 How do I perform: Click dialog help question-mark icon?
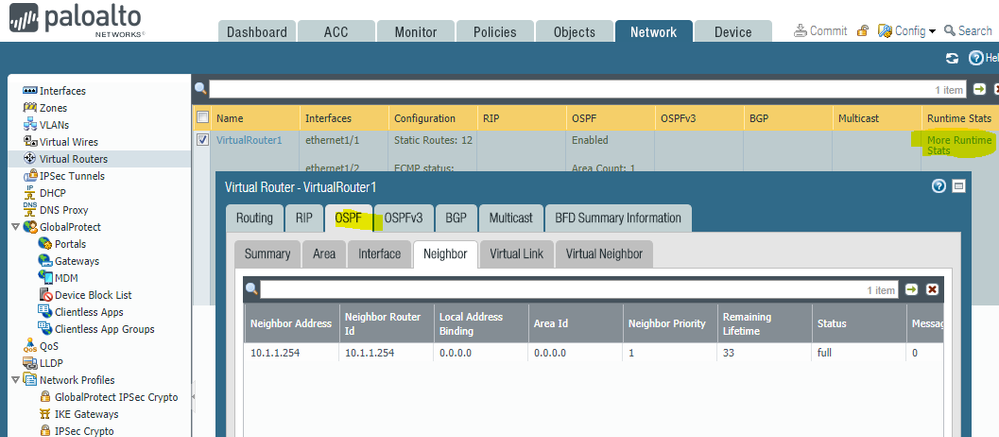coord(938,186)
